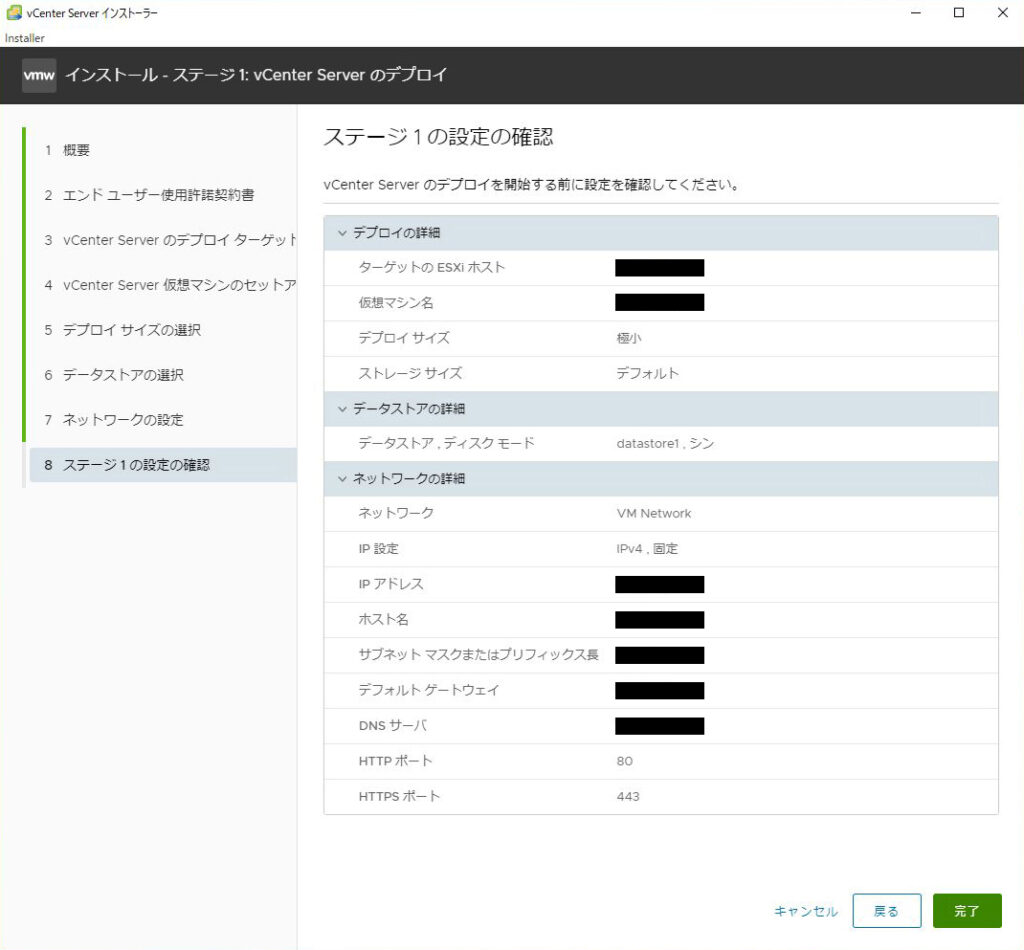
Task: Collapse the ネットワークの詳細 section
Action: (342, 479)
